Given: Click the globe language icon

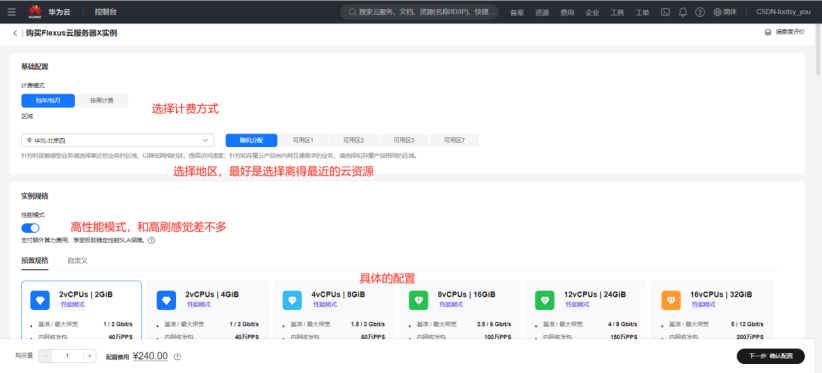Looking at the screenshot, I should (718, 12).
